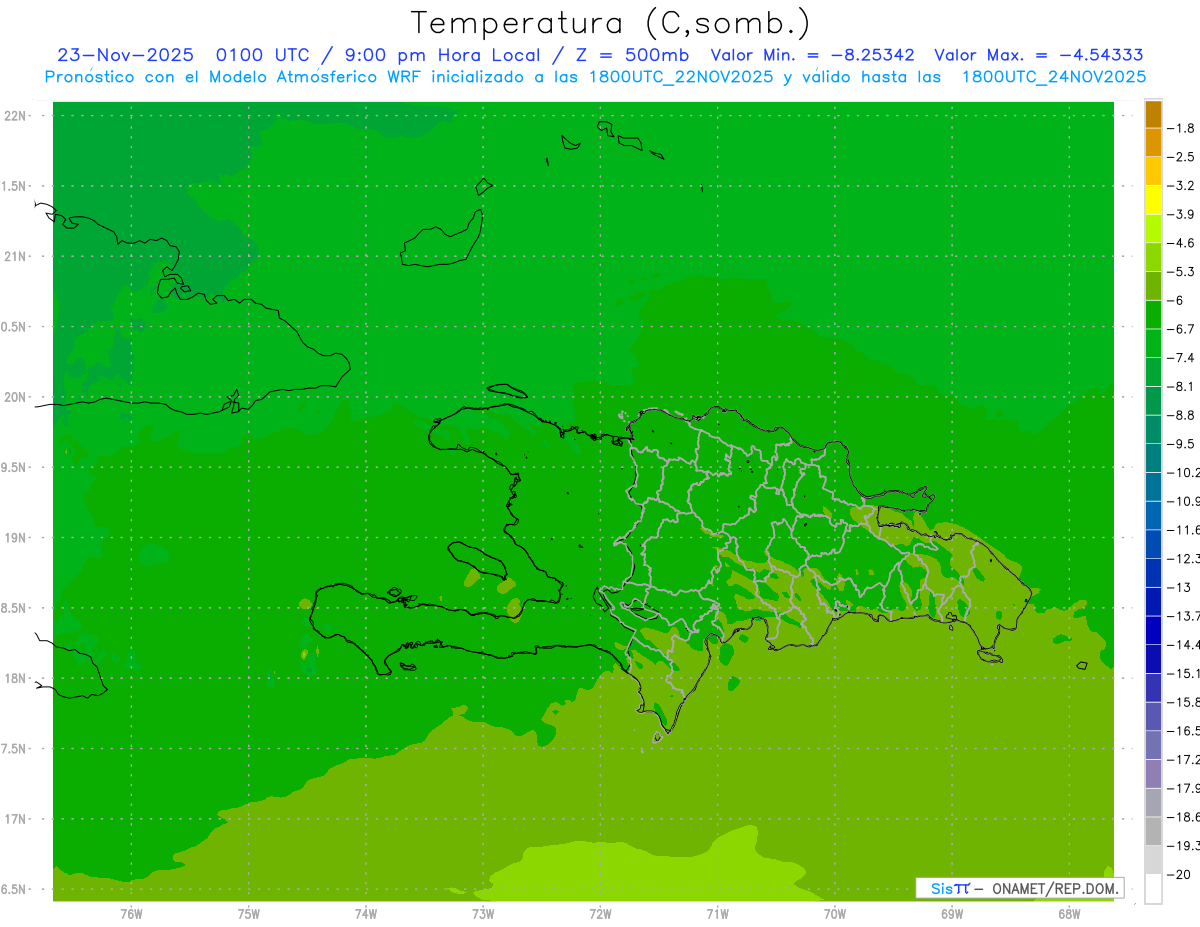This screenshot has width=1200, height=927.
Task: Click the -3.2 color bar value
Action: coord(1180,186)
